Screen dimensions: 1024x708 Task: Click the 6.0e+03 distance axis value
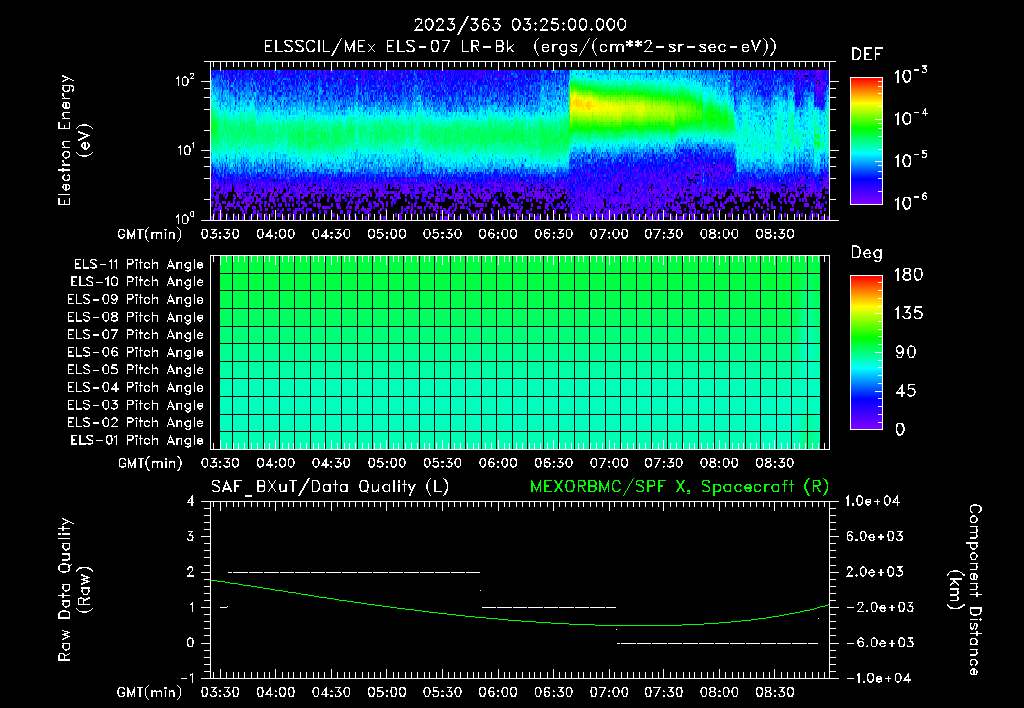875,536
